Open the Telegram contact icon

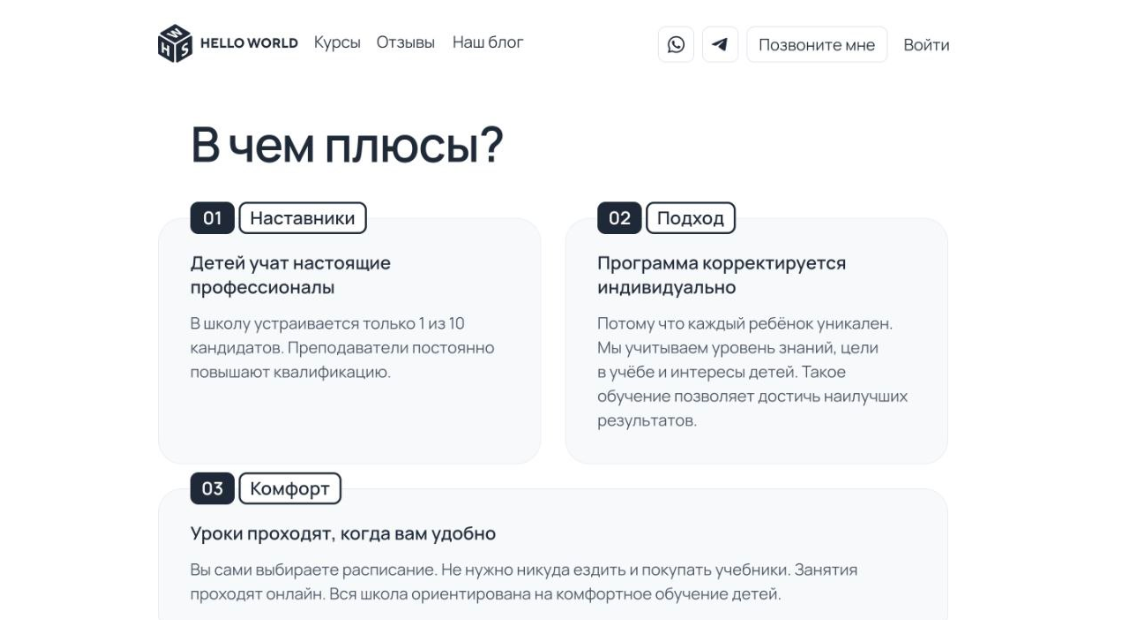pos(719,45)
